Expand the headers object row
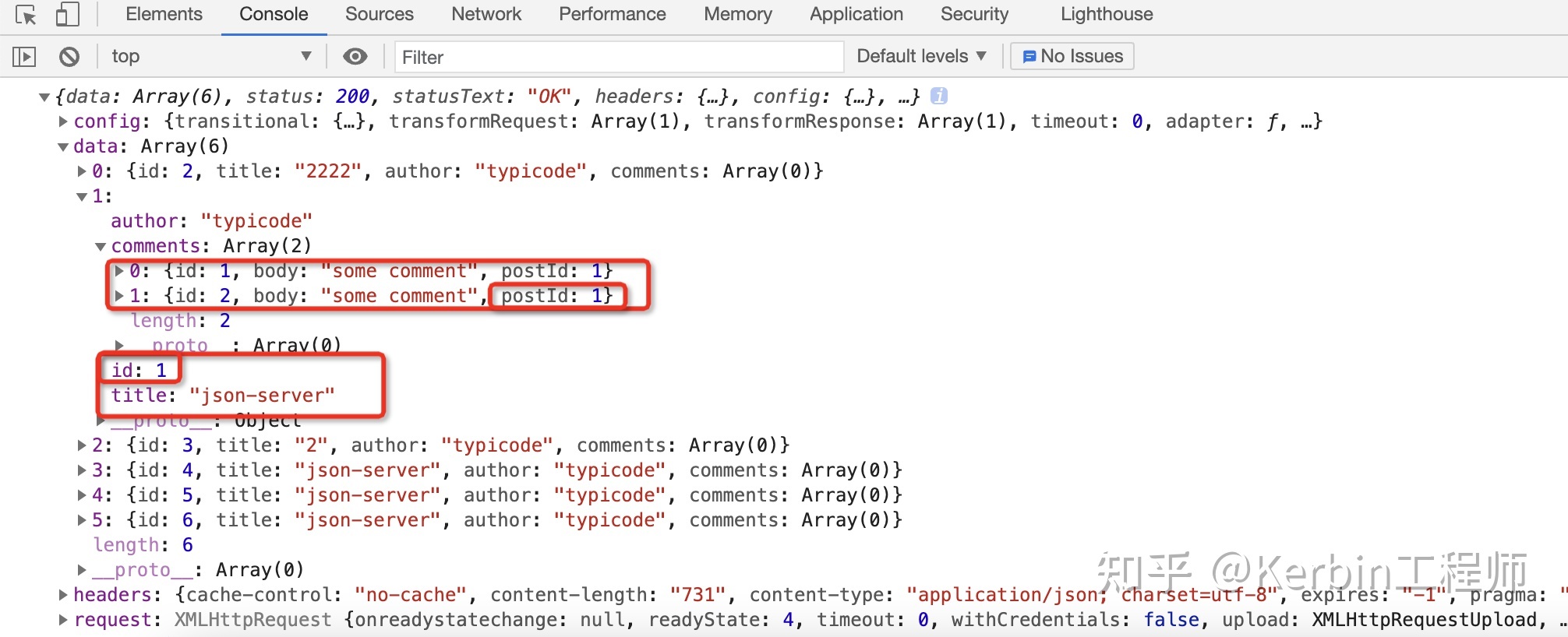This screenshot has height=637, width=1568. pyautogui.click(x=63, y=595)
